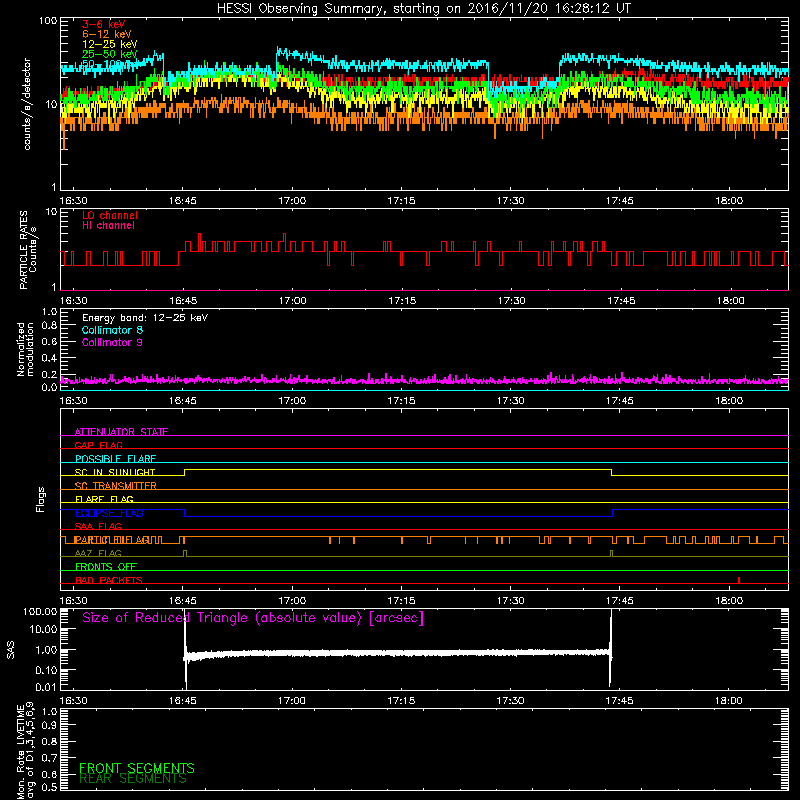
Task: Click the PARTICLE FLAG label
Action: [x=112, y=539]
